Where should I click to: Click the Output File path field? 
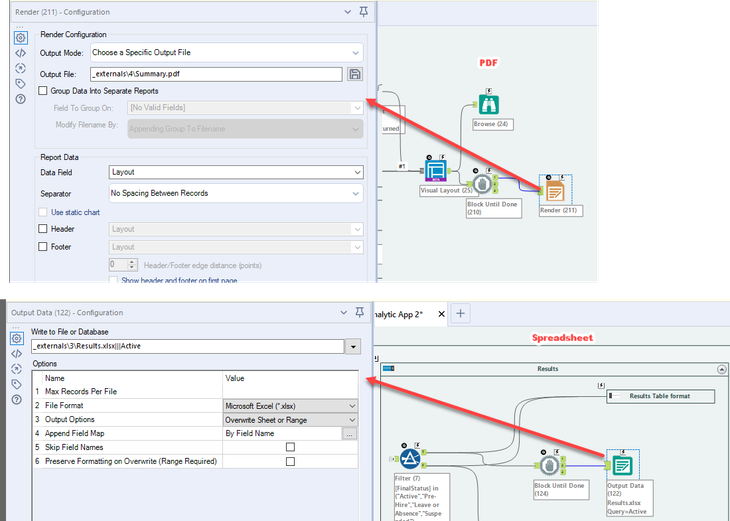pos(216,74)
